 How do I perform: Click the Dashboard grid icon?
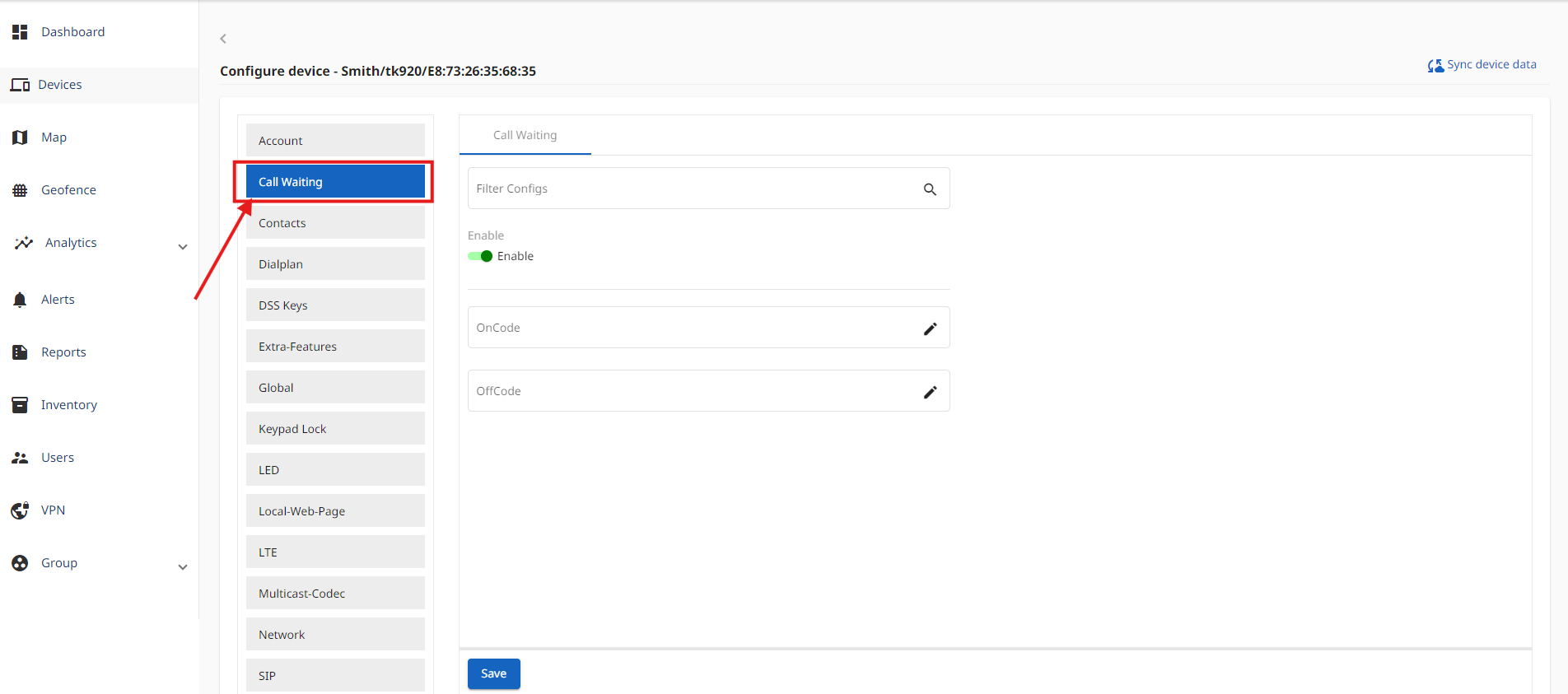tap(20, 32)
